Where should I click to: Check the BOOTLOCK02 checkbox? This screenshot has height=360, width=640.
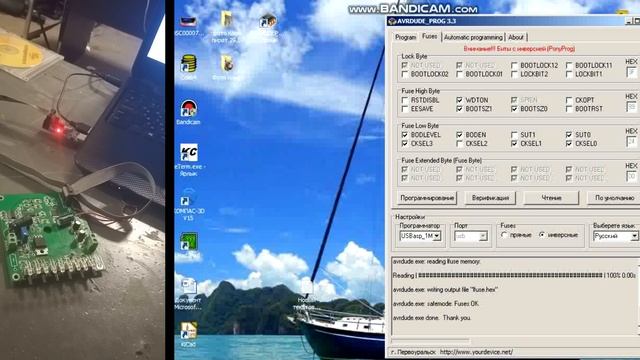pyautogui.click(x=405, y=74)
